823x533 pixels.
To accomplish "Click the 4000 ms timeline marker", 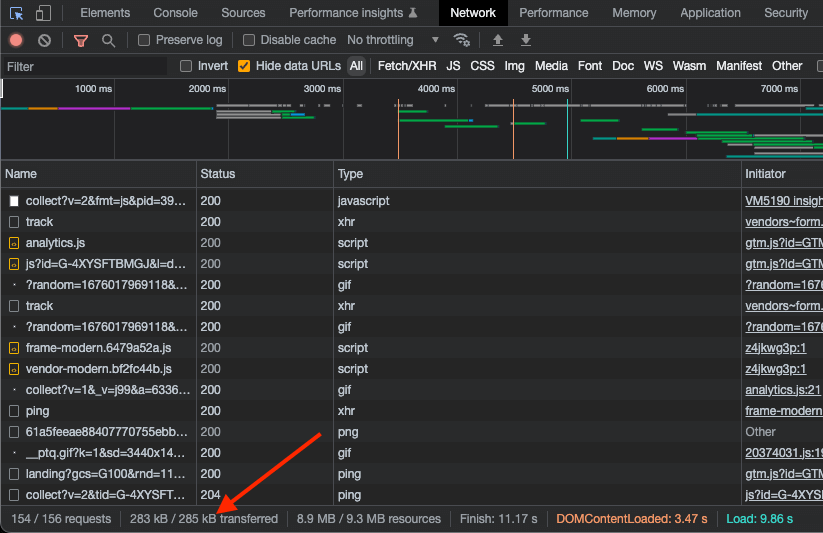I will tap(436, 89).
